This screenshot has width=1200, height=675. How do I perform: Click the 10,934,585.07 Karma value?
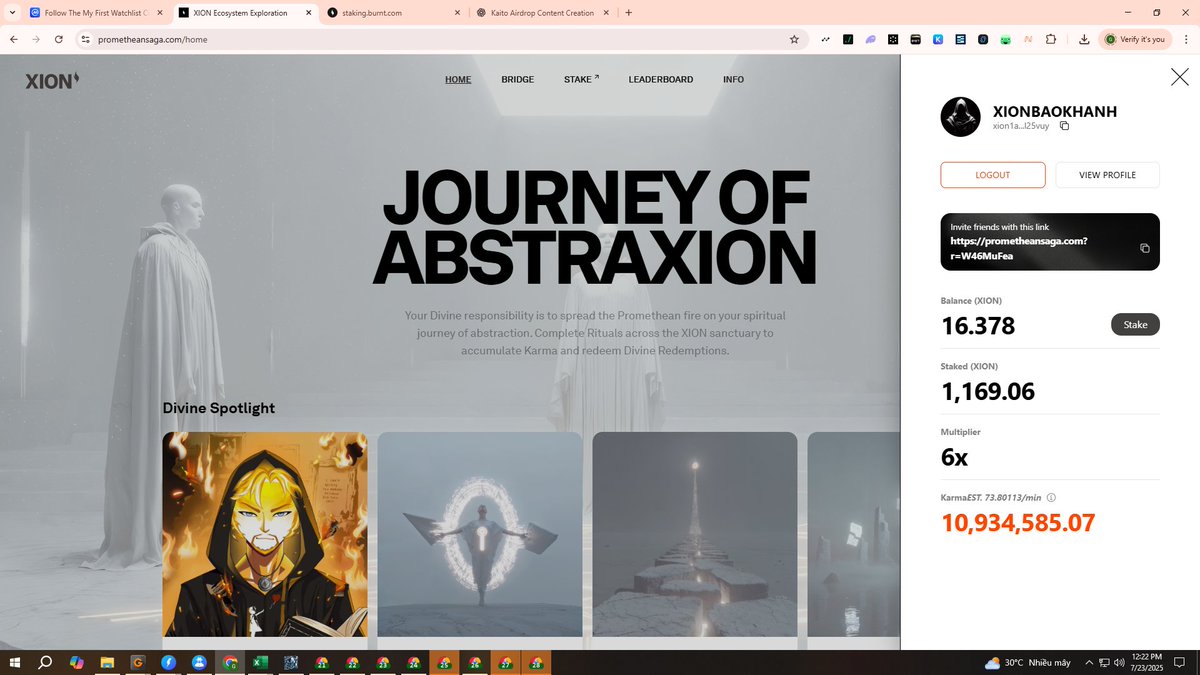tap(1018, 522)
